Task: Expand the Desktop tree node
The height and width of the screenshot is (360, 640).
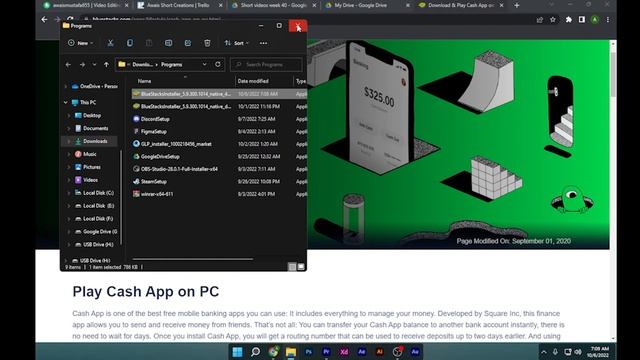Action: click(x=69, y=116)
